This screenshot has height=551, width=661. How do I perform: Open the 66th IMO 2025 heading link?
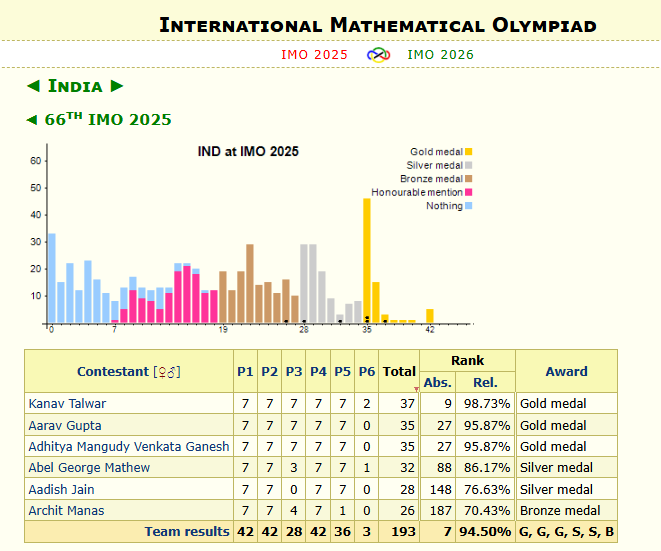[108, 120]
